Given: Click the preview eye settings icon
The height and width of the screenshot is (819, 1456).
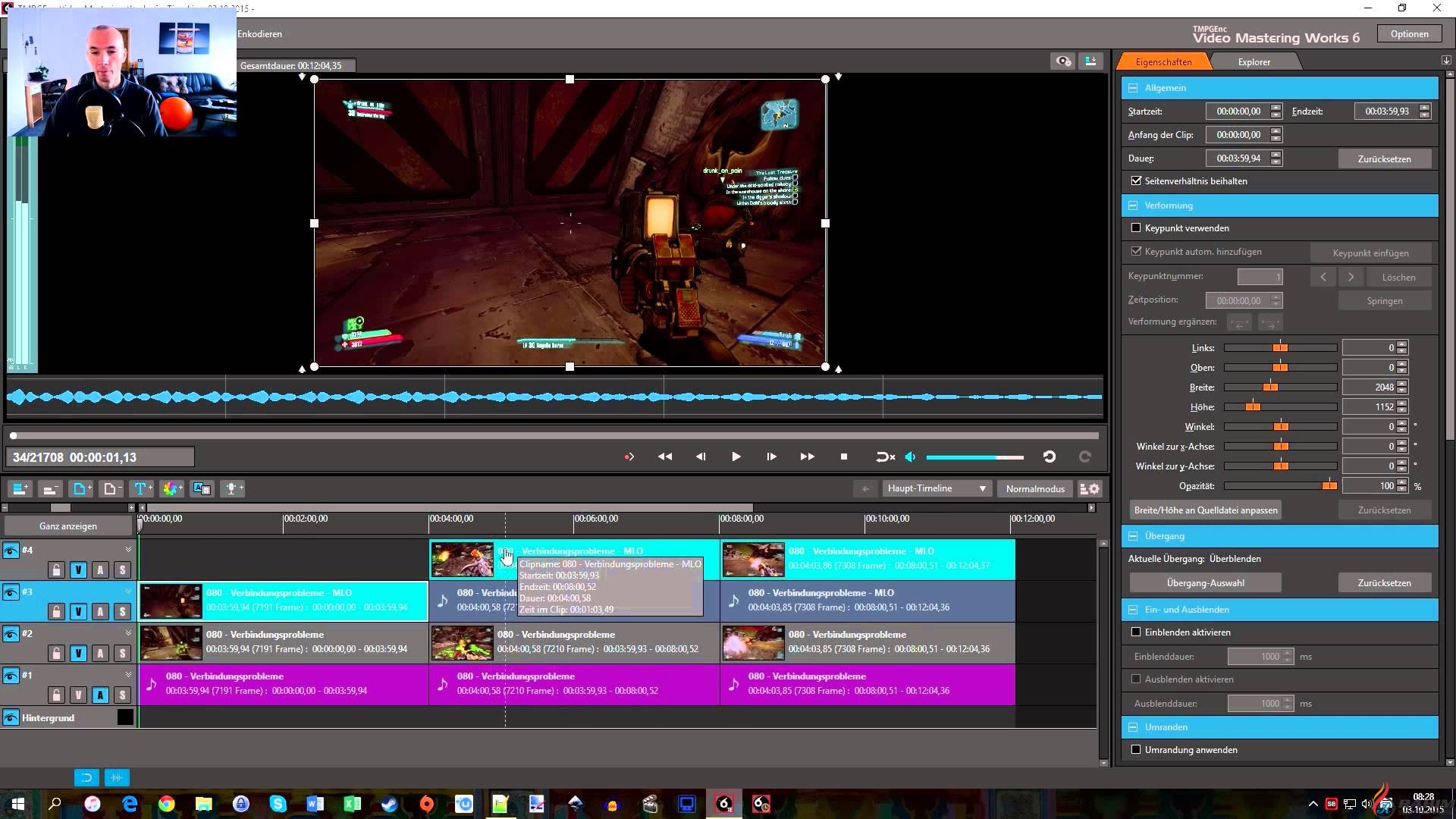Looking at the screenshot, I should 1063,61.
